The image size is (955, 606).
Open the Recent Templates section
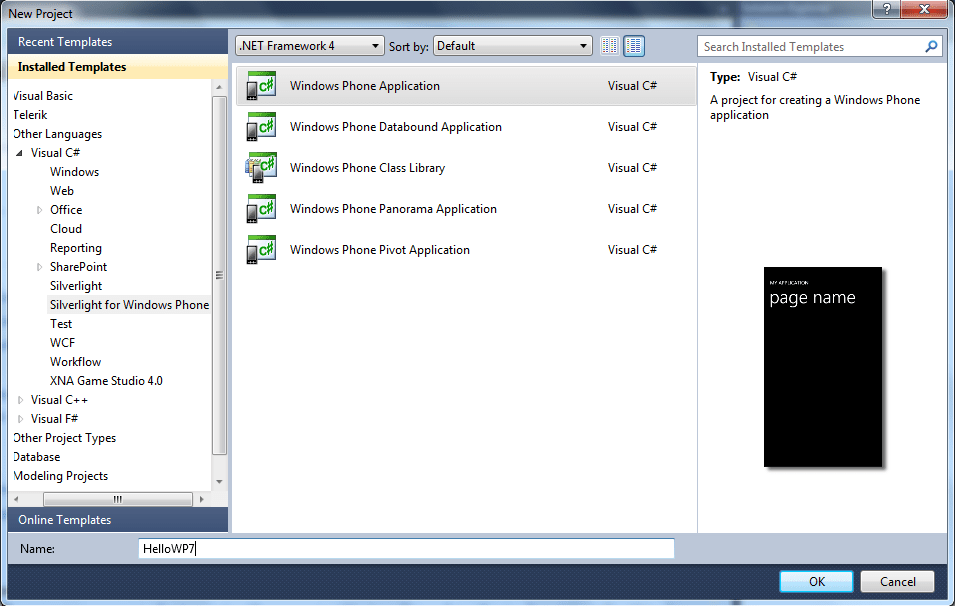pyautogui.click(x=118, y=42)
